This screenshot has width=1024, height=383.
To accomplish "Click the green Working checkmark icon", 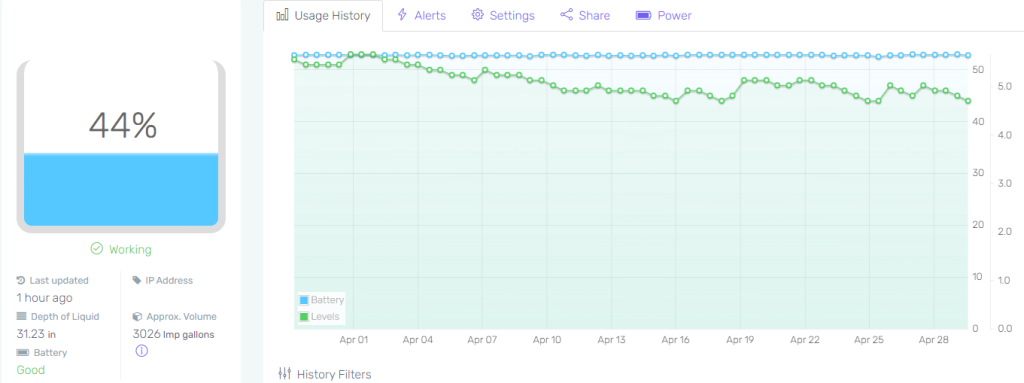I will pos(97,249).
